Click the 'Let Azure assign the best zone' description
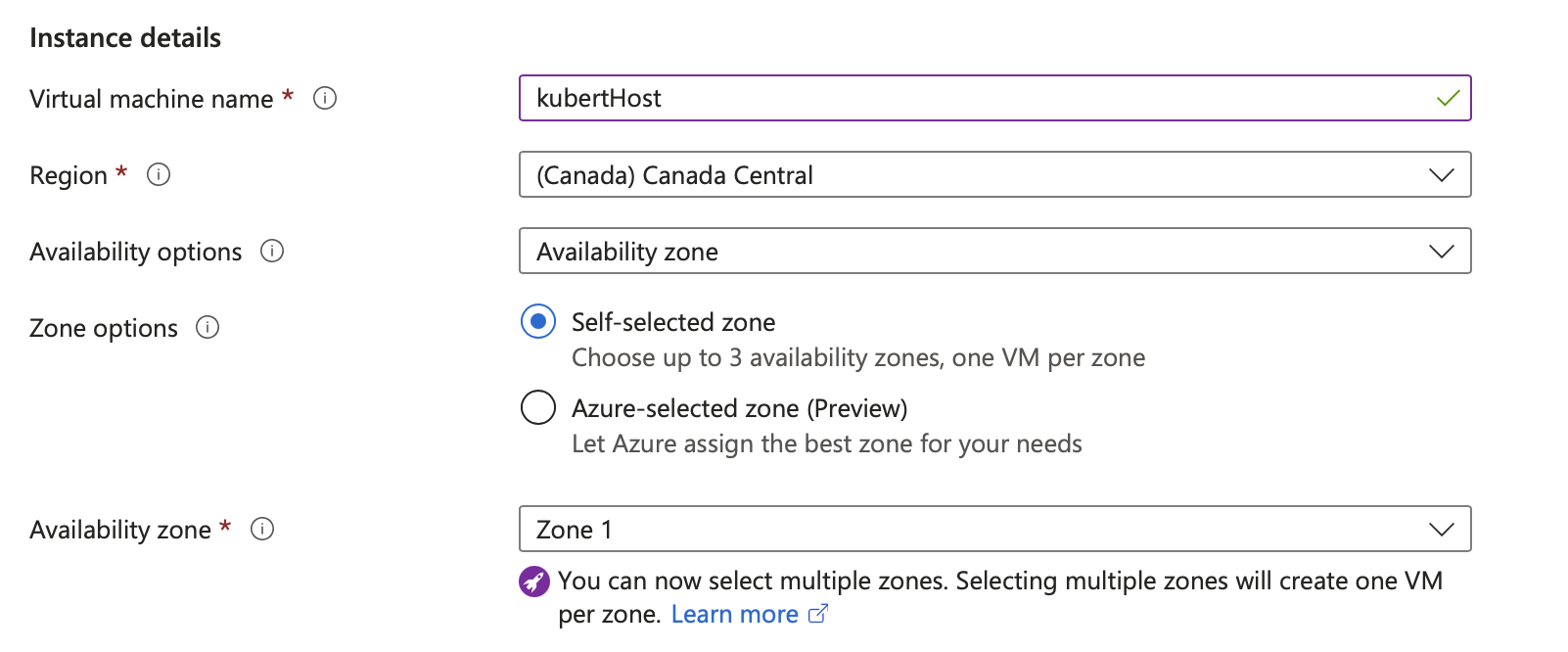The width and height of the screenshot is (1568, 652). [826, 443]
